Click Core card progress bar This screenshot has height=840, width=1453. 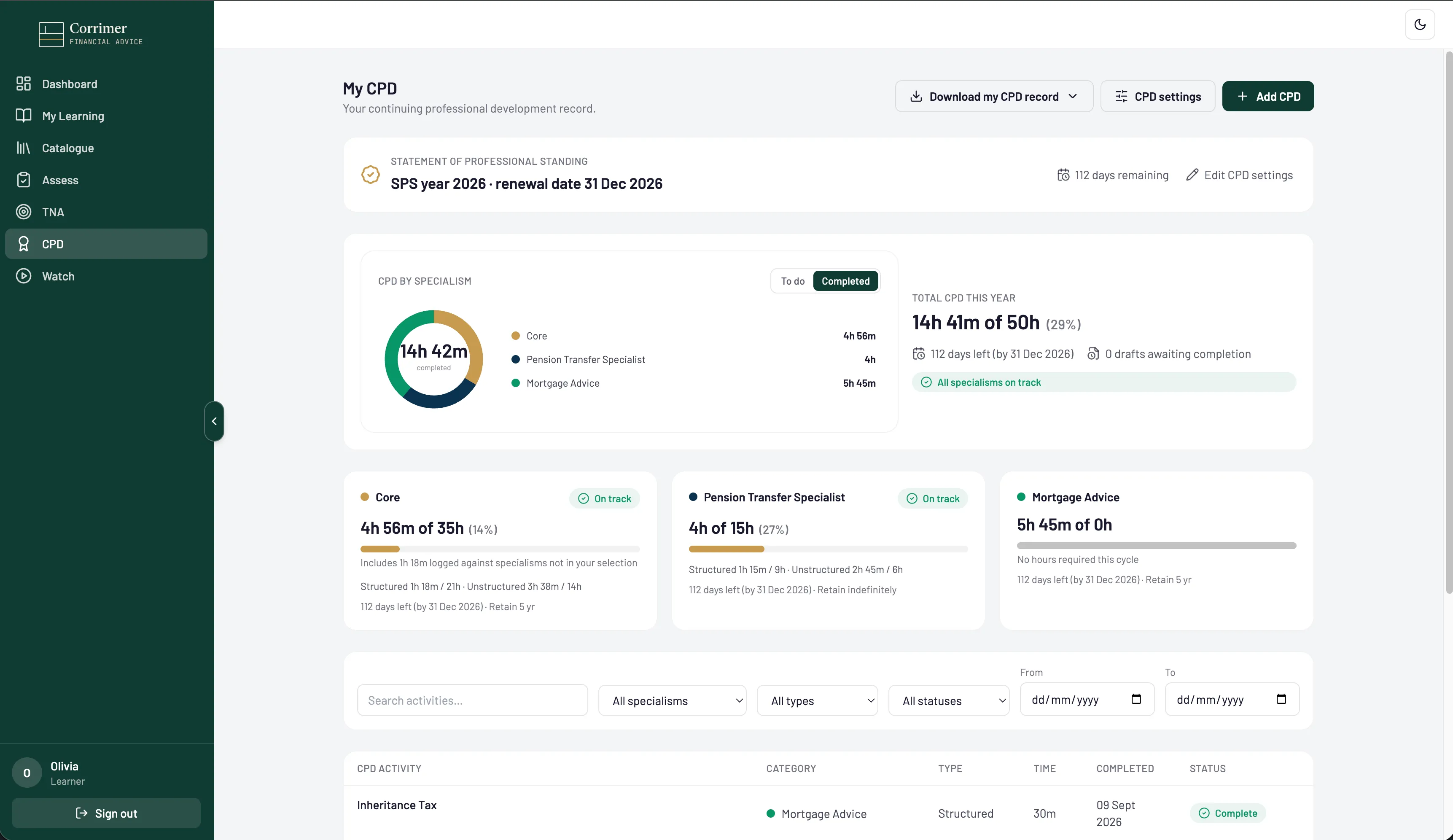pos(500,549)
